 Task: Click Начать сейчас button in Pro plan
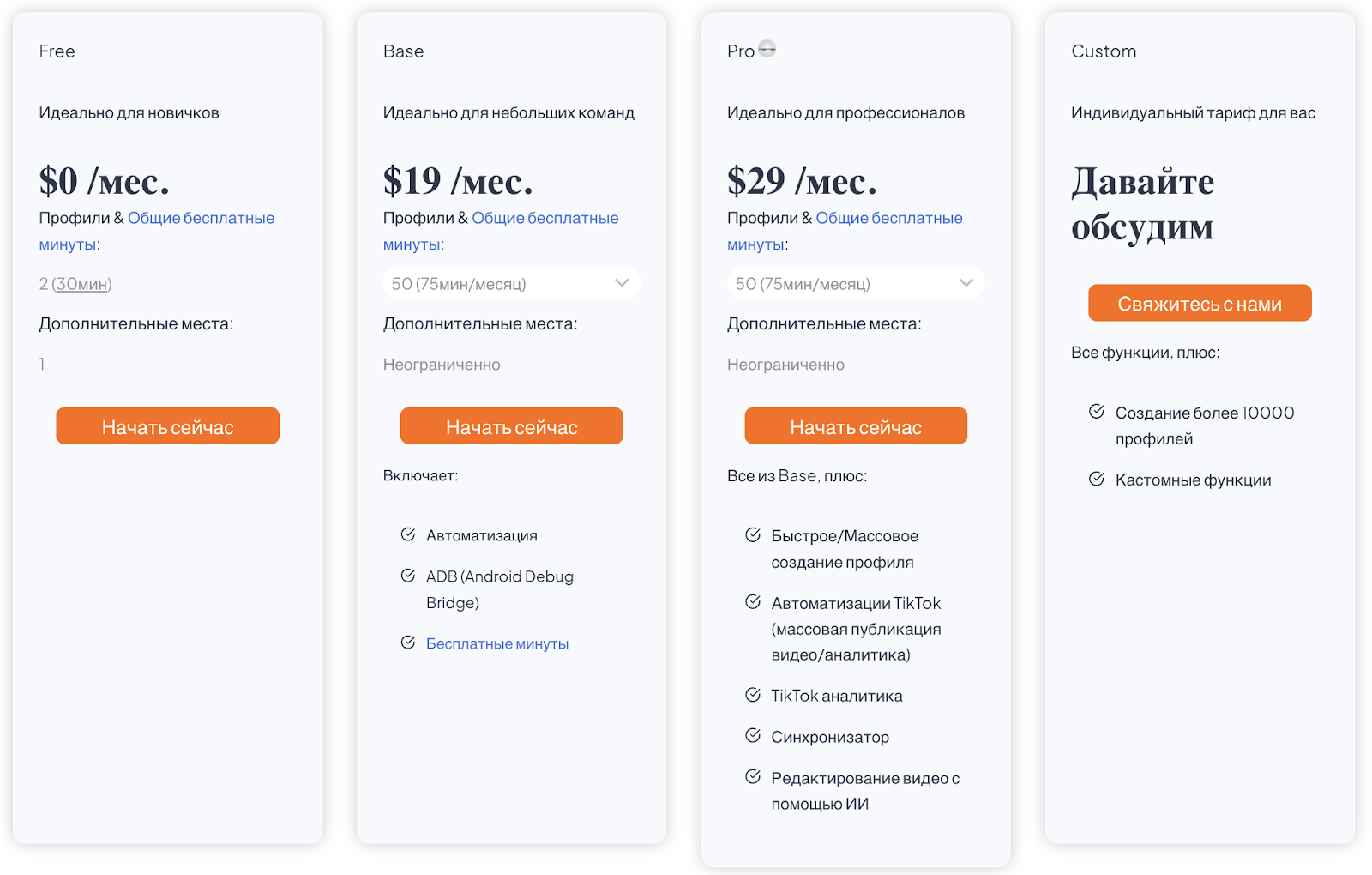point(856,426)
